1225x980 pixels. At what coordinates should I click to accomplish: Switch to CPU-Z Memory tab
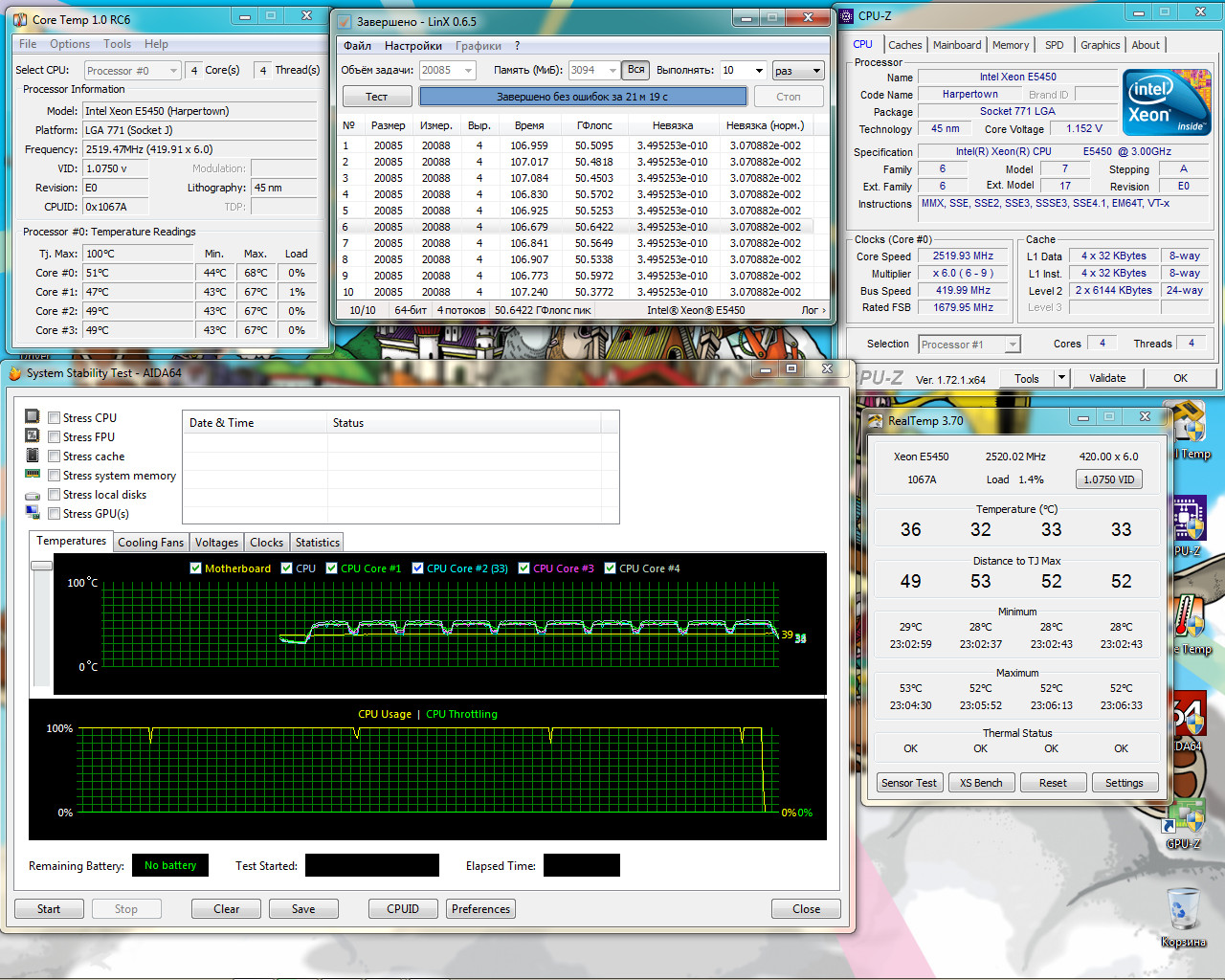[1011, 45]
